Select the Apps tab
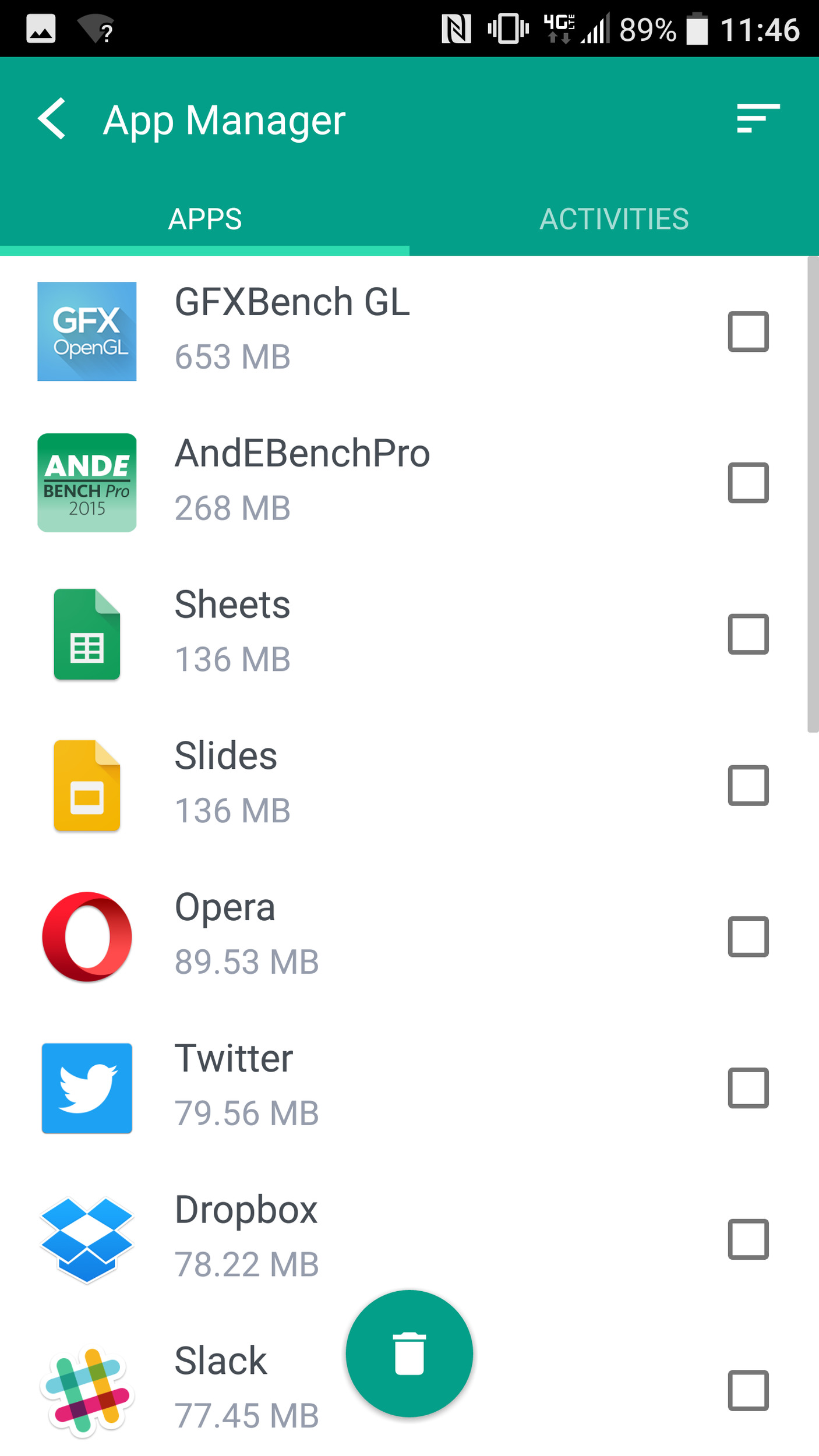819x1456 pixels. click(x=204, y=219)
